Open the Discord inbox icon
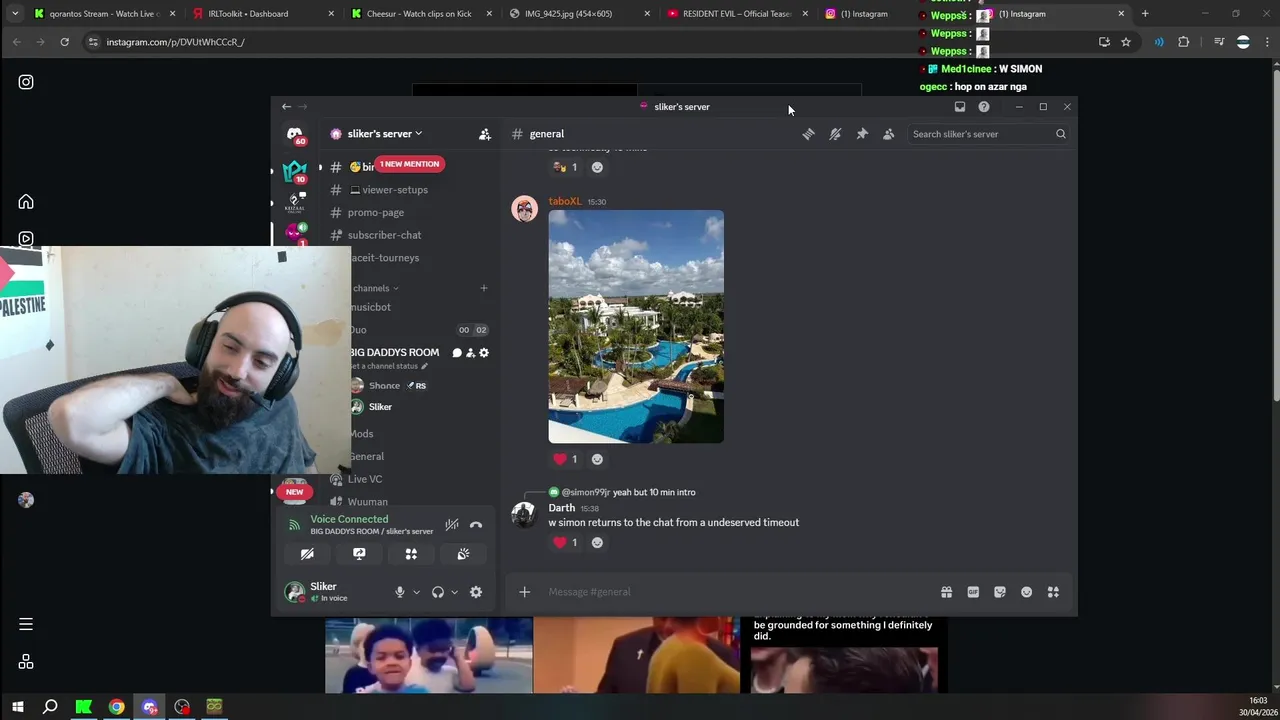Image resolution: width=1280 pixels, height=720 pixels. pyautogui.click(x=960, y=107)
